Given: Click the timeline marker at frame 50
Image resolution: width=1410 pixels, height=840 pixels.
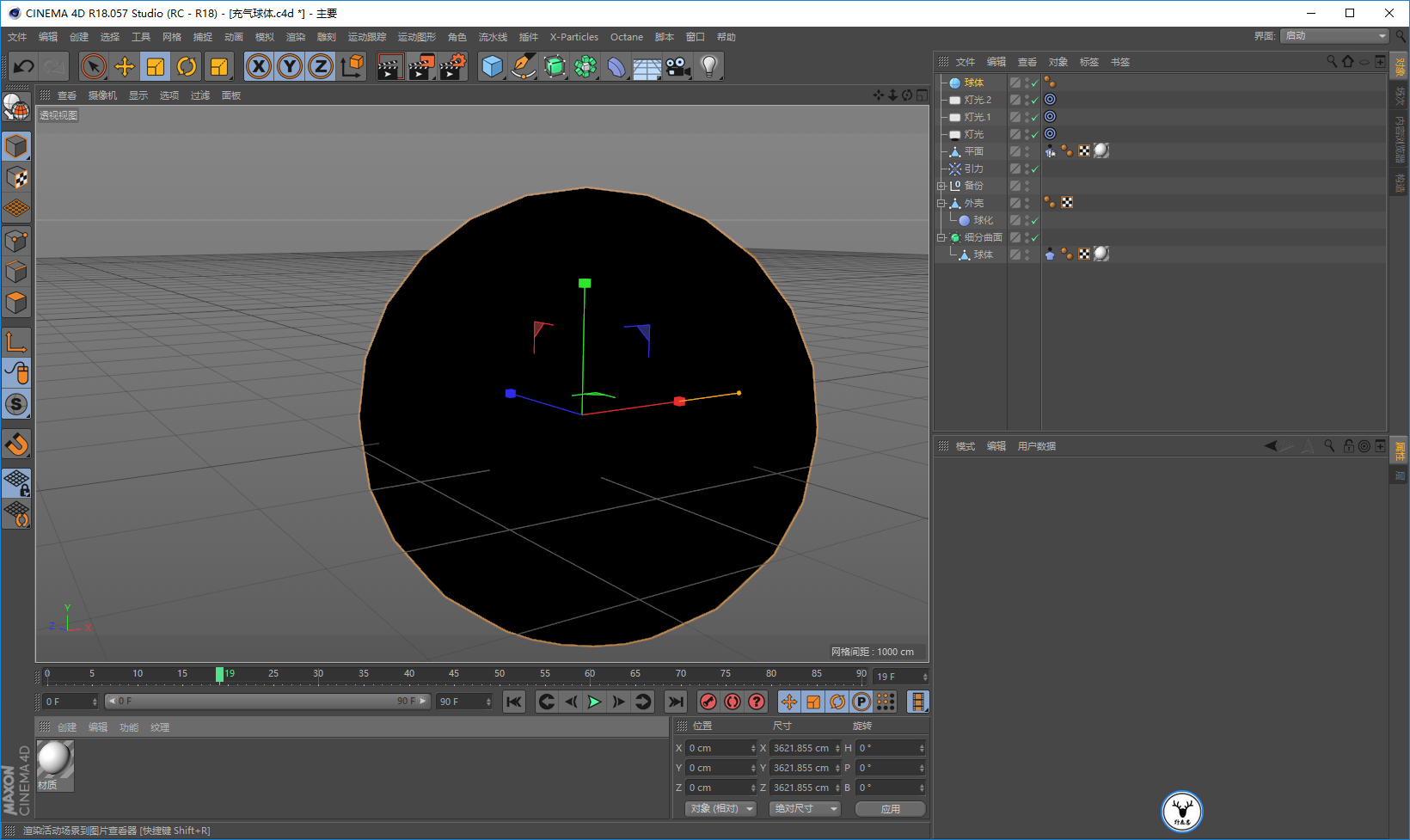Looking at the screenshot, I should point(500,675).
